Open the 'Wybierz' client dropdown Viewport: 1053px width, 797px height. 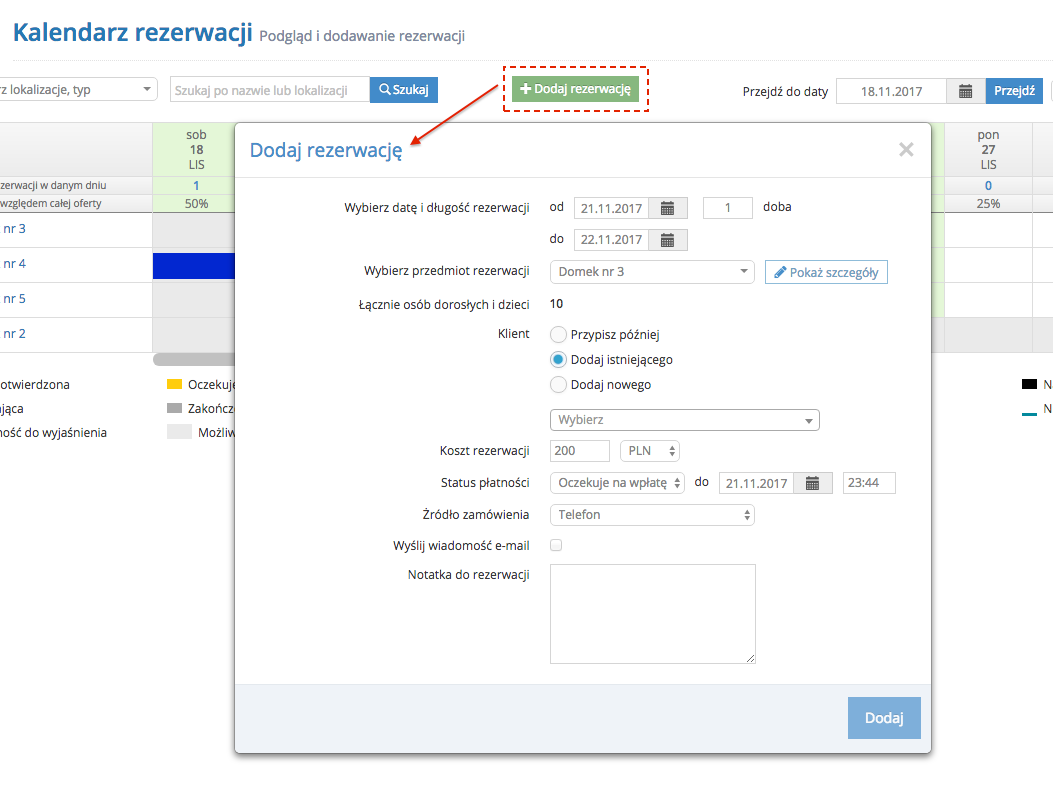(x=684, y=420)
